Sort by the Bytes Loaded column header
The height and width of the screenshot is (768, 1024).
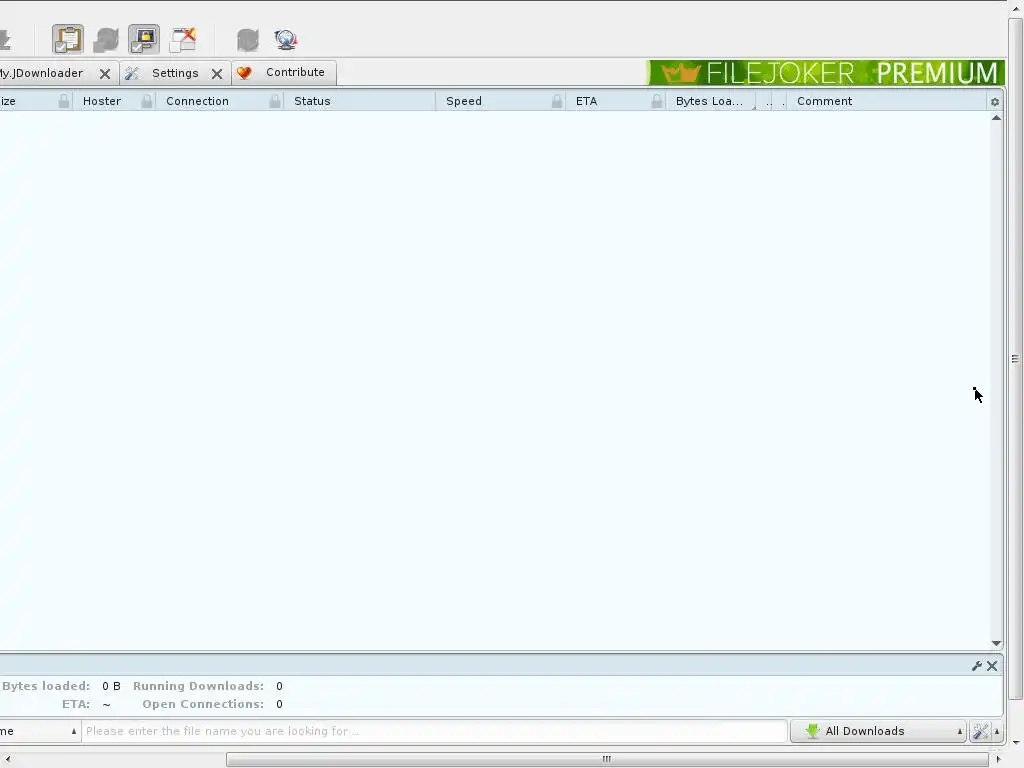point(709,101)
